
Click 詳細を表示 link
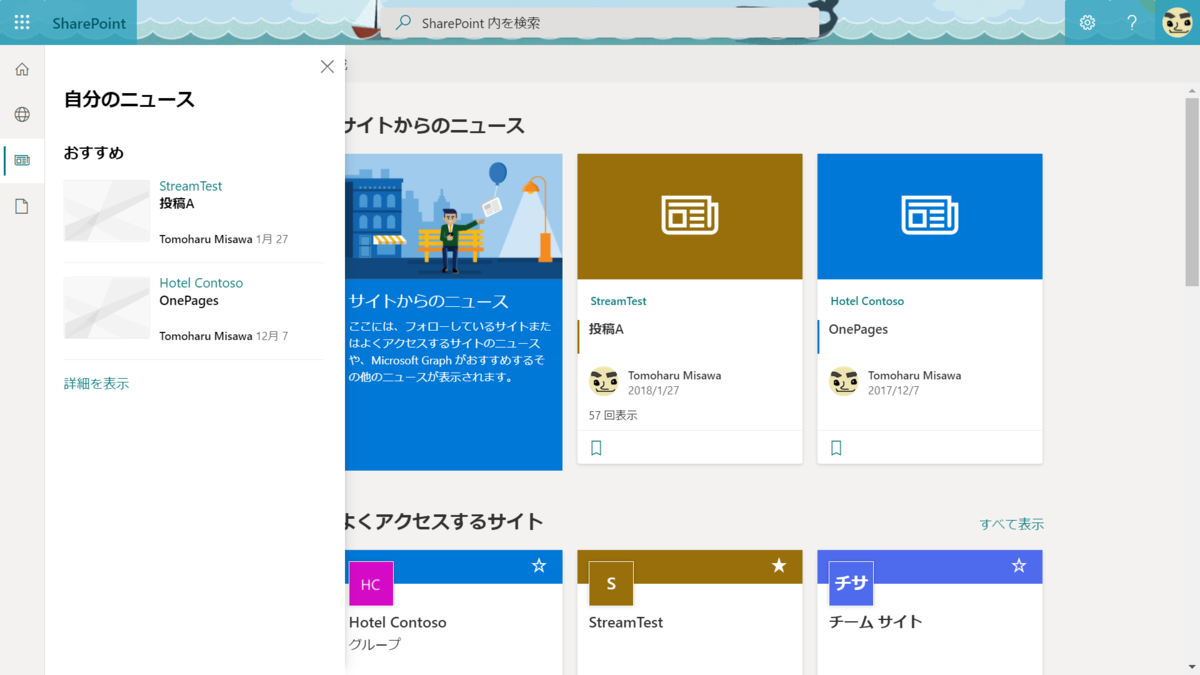[x=96, y=383]
